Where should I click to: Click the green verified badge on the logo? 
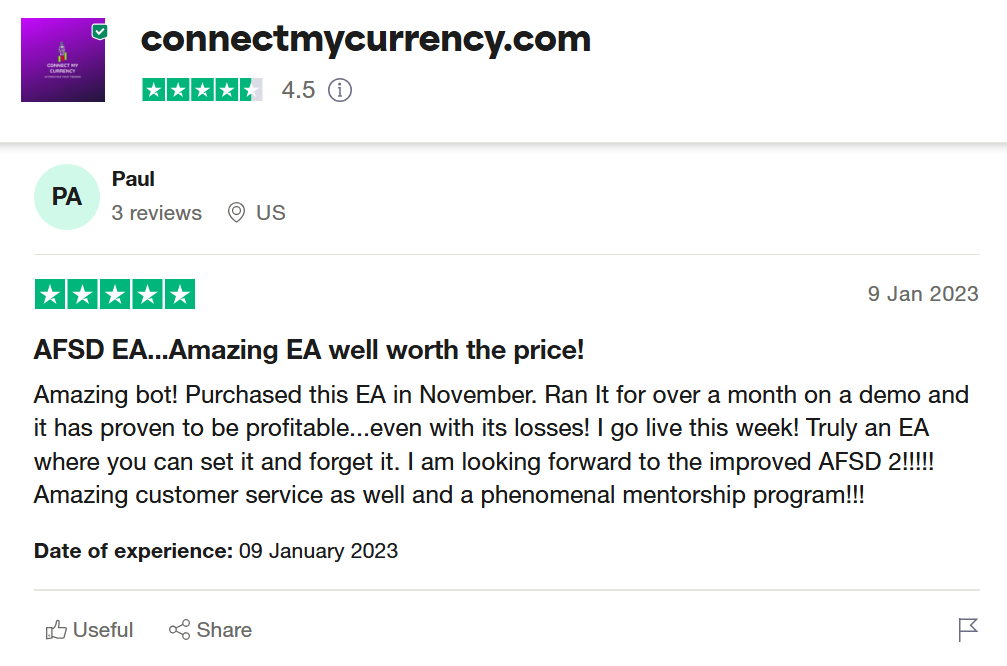[x=99, y=31]
